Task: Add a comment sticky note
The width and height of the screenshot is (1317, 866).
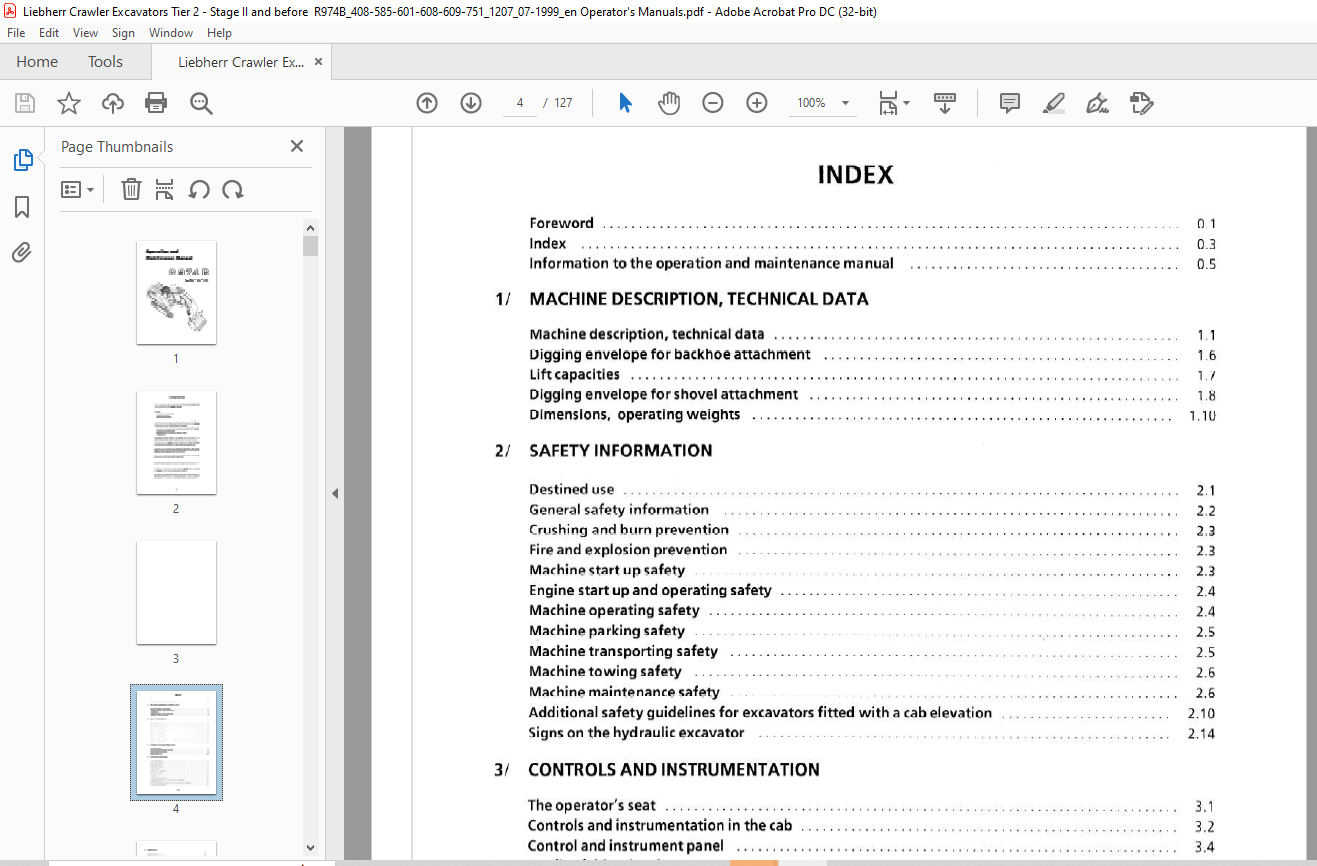Action: pyautogui.click(x=1010, y=103)
